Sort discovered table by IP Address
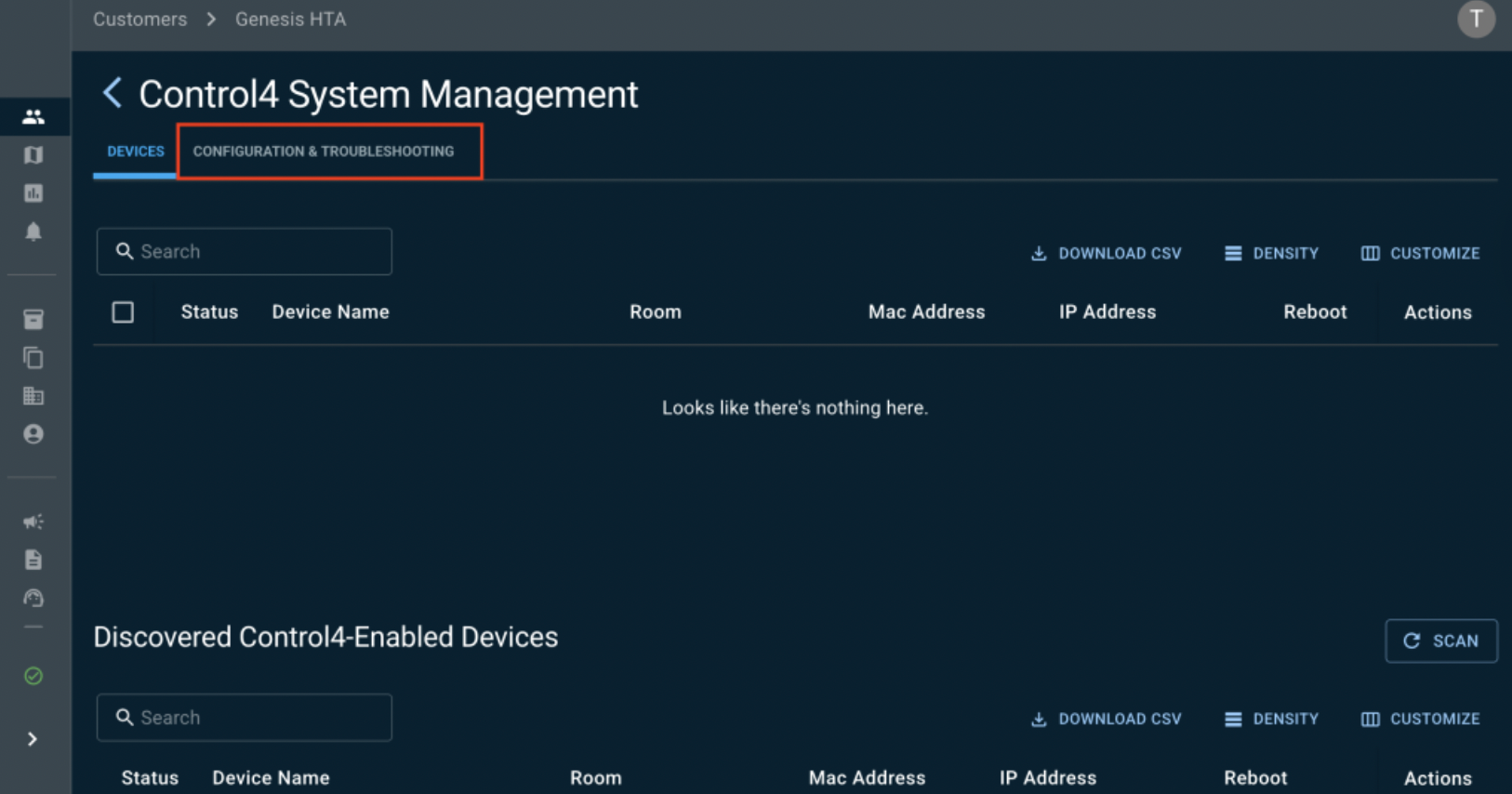Screen dimensions: 1512x794 pyautogui.click(x=1048, y=778)
